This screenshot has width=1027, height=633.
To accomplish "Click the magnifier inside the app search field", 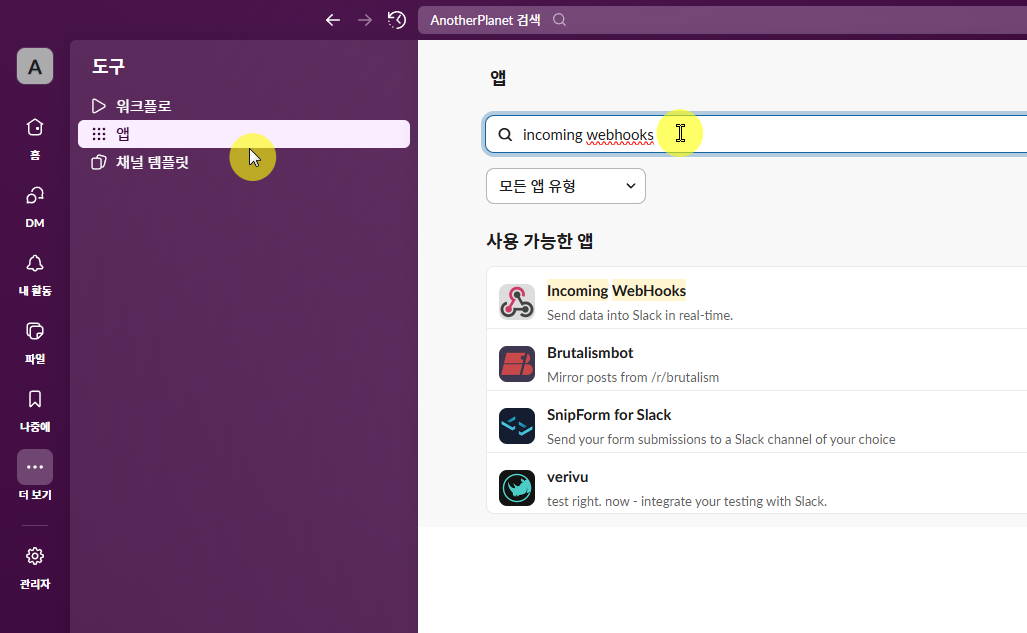I will [505, 134].
